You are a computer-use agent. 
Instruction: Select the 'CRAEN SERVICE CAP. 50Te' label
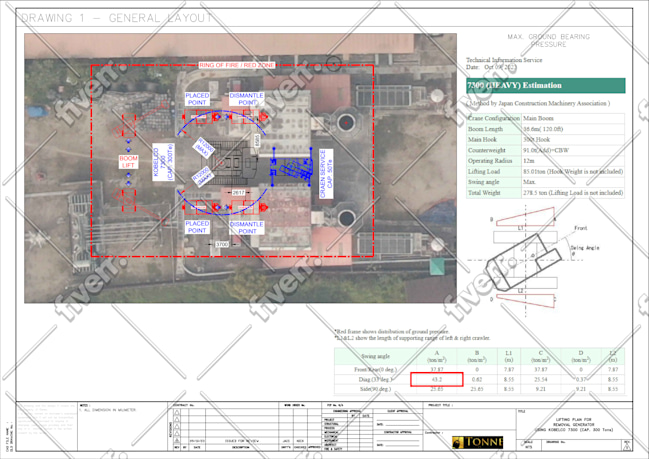[x=326, y=174]
